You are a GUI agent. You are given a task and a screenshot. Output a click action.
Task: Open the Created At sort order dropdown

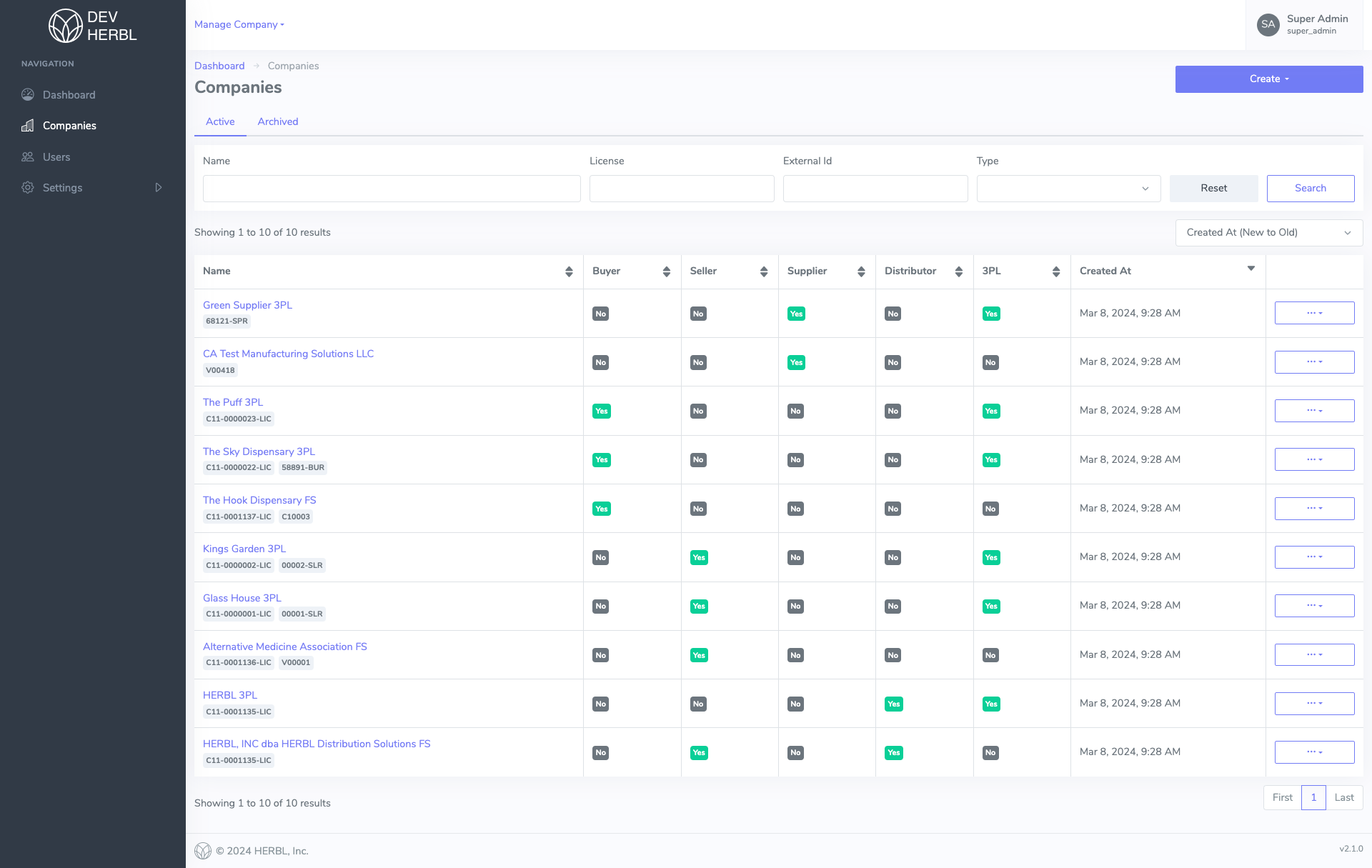[x=1269, y=233]
